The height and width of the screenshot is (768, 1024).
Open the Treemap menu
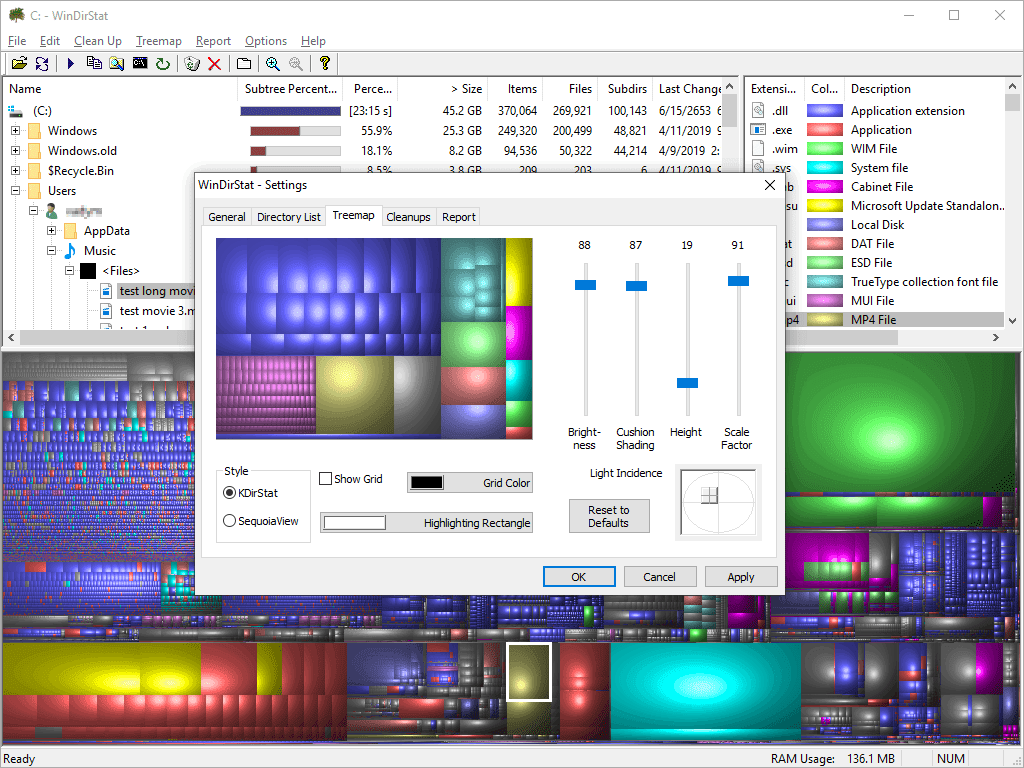pyautogui.click(x=159, y=40)
